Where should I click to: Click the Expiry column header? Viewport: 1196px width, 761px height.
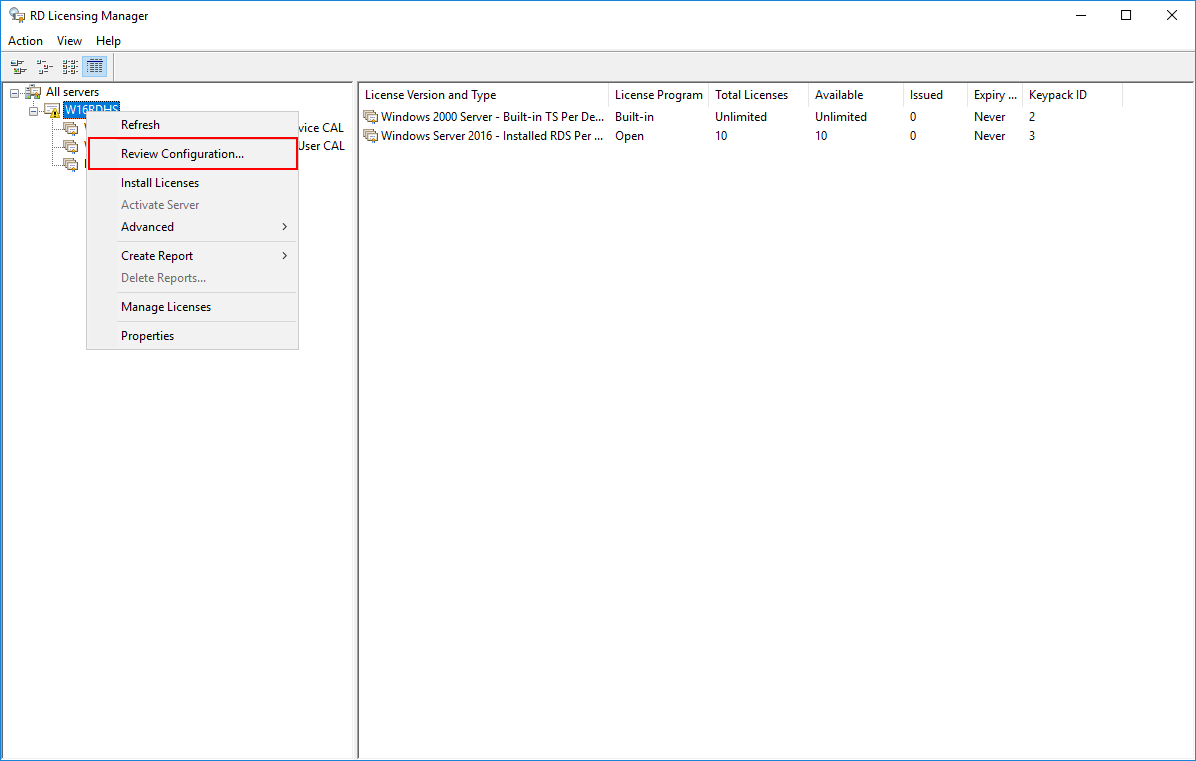coord(995,95)
